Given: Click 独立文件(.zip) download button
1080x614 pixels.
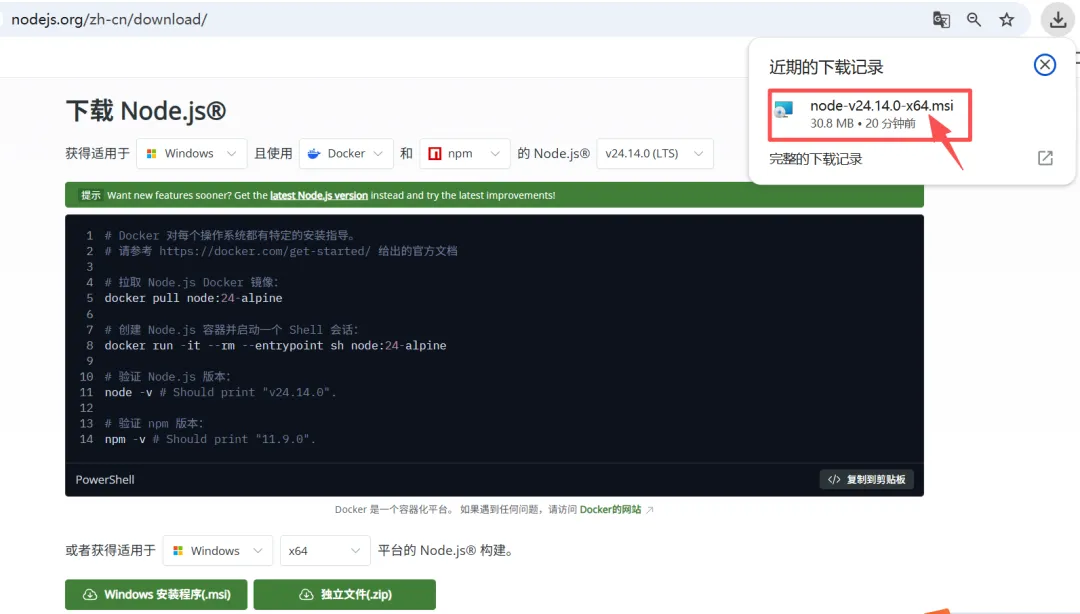Looking at the screenshot, I should coord(344,594).
